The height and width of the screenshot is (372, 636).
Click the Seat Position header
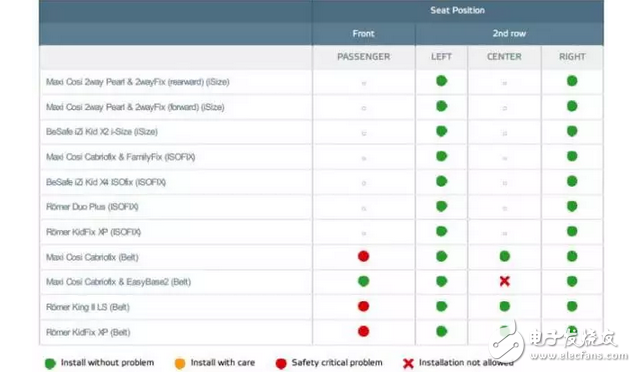coord(458,11)
